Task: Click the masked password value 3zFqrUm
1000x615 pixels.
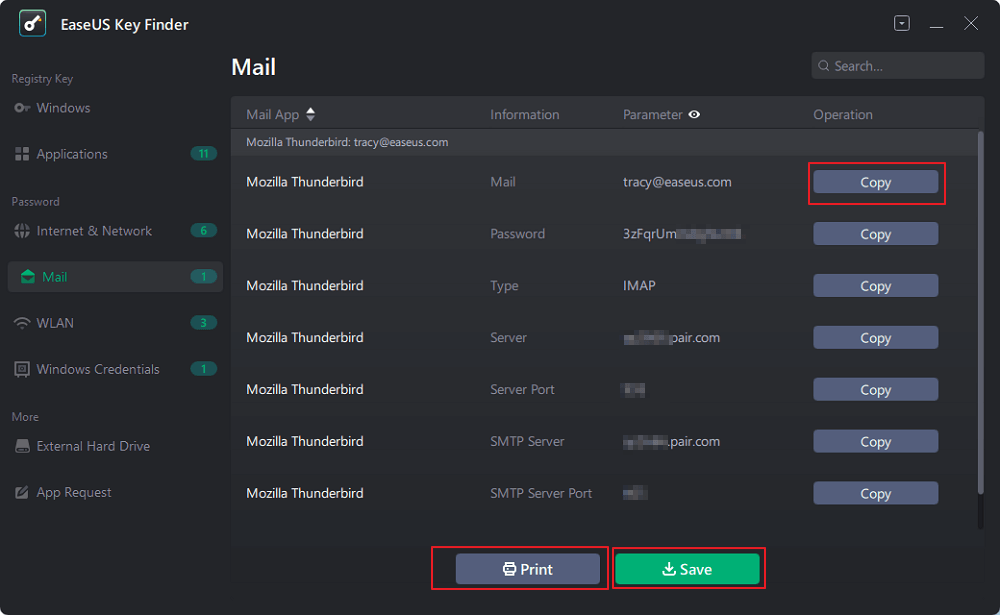Action: tap(682, 234)
